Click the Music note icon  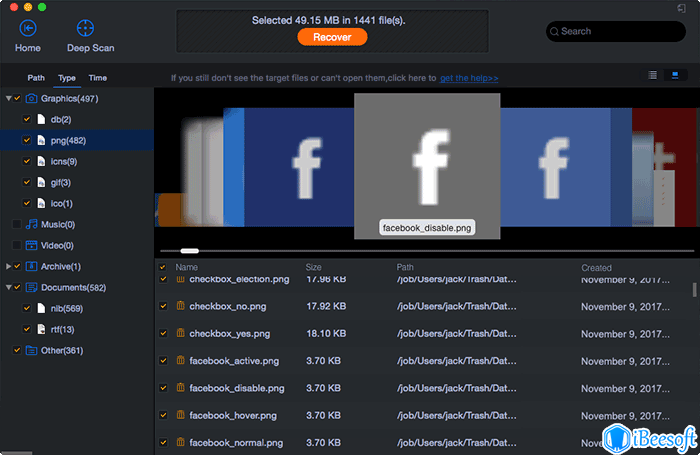pyautogui.click(x=31, y=224)
